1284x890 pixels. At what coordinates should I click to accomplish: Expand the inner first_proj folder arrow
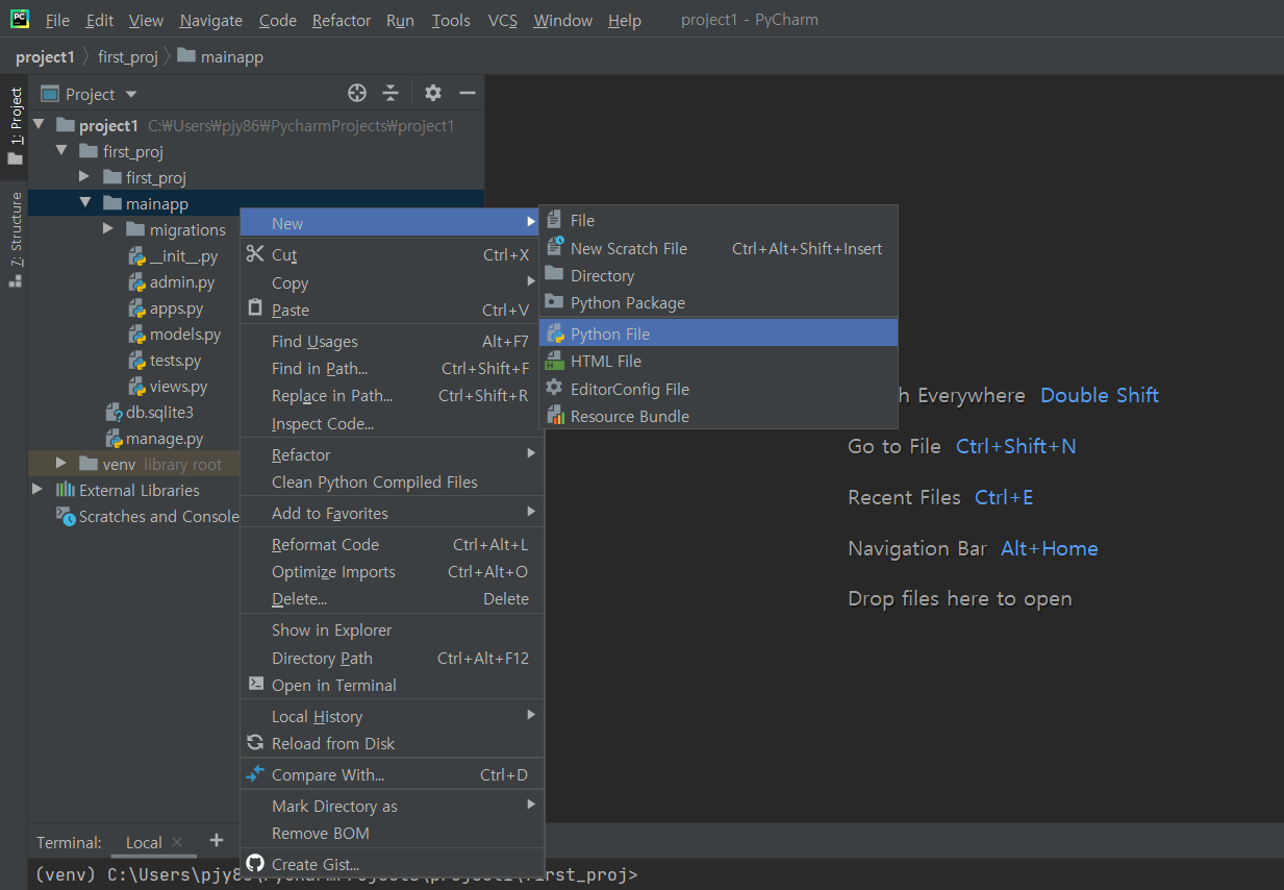click(x=85, y=177)
